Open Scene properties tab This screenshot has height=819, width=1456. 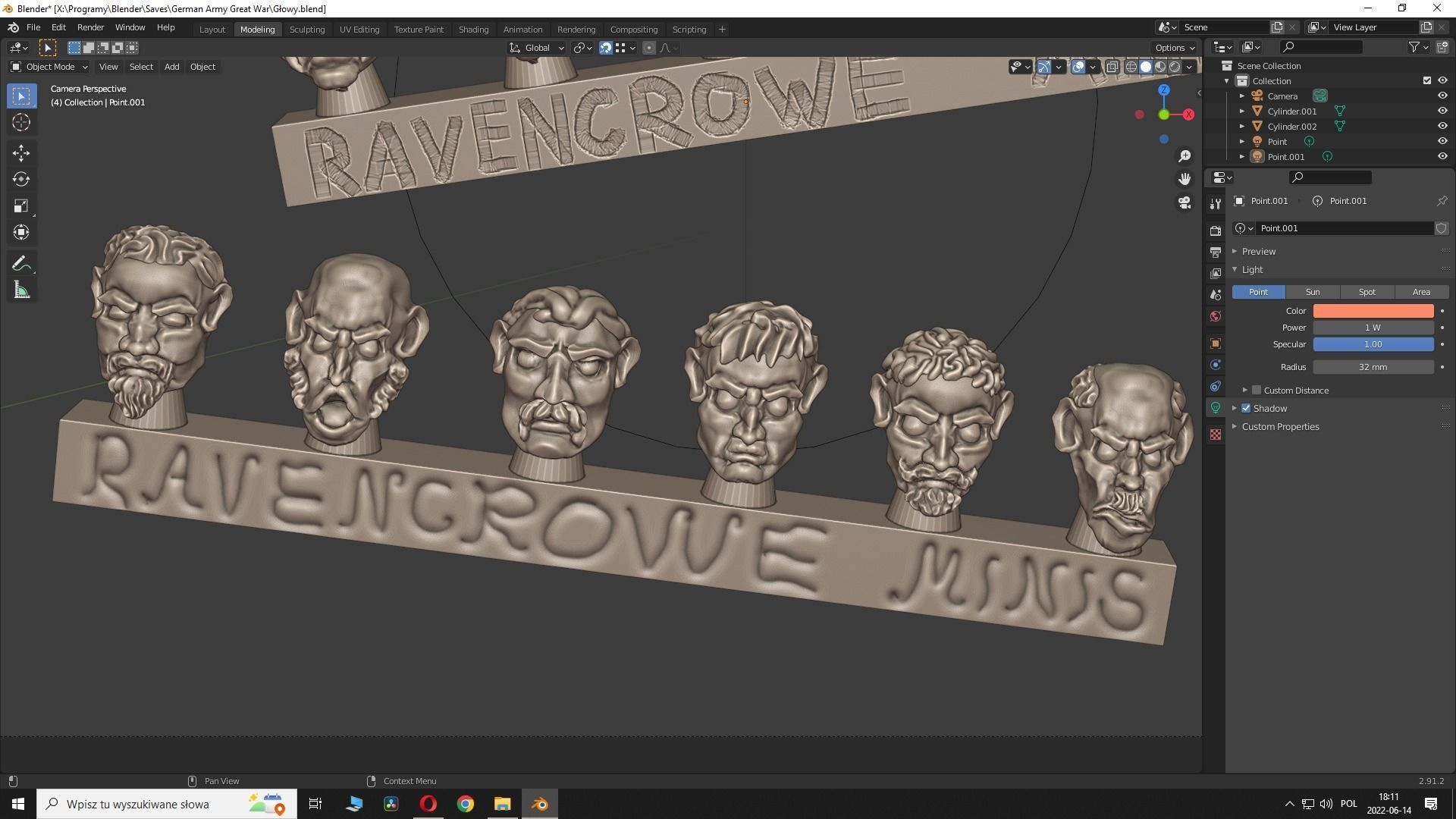tap(1216, 294)
